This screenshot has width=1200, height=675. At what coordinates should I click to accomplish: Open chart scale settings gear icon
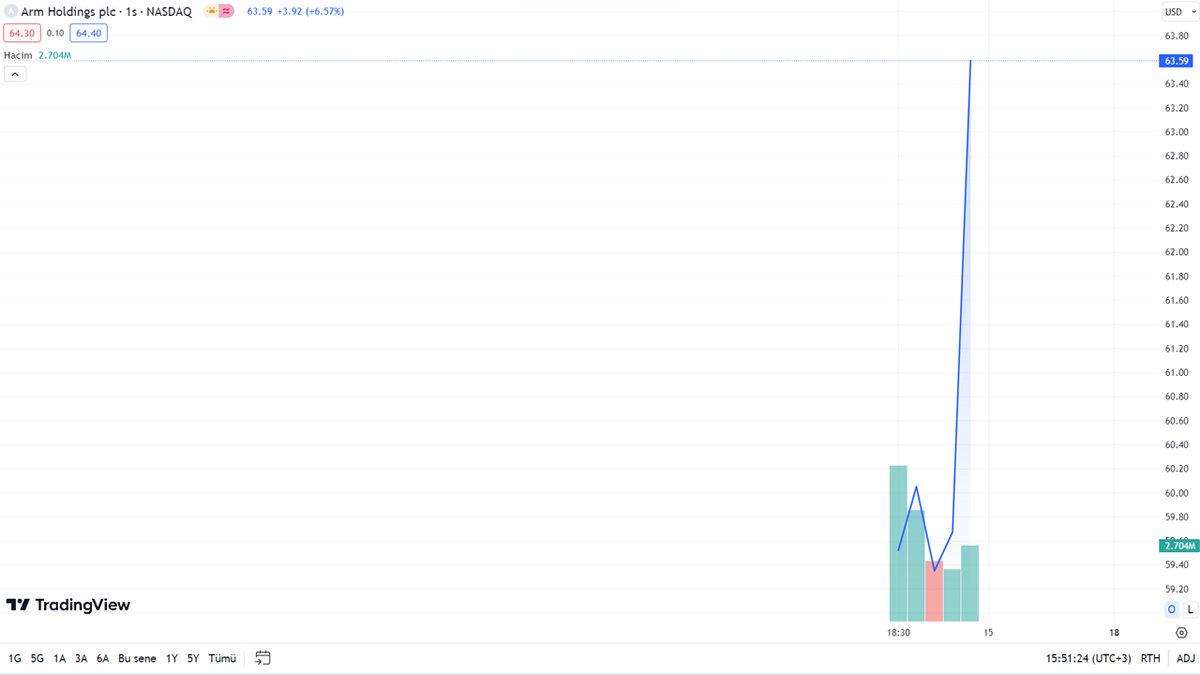[x=1181, y=633]
